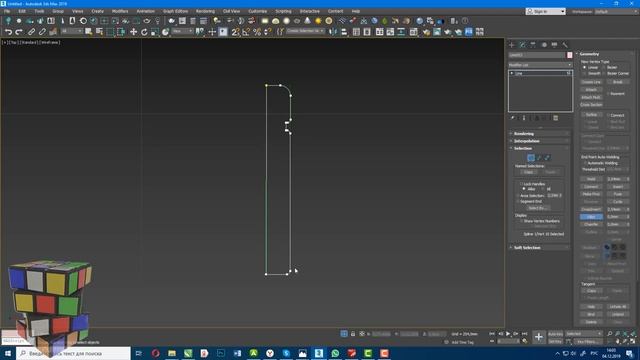Open the Modifiers menu
Image resolution: width=640 pixels, height=360 pixels.
click(x=120, y=11)
